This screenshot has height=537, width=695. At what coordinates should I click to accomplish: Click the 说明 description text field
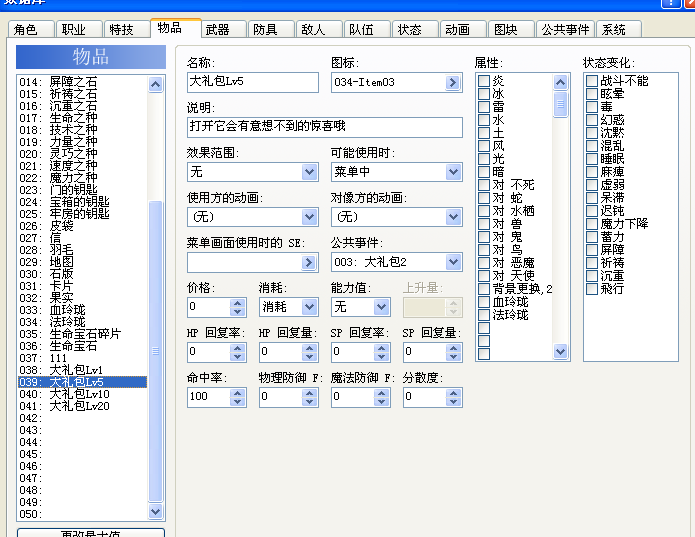point(325,127)
